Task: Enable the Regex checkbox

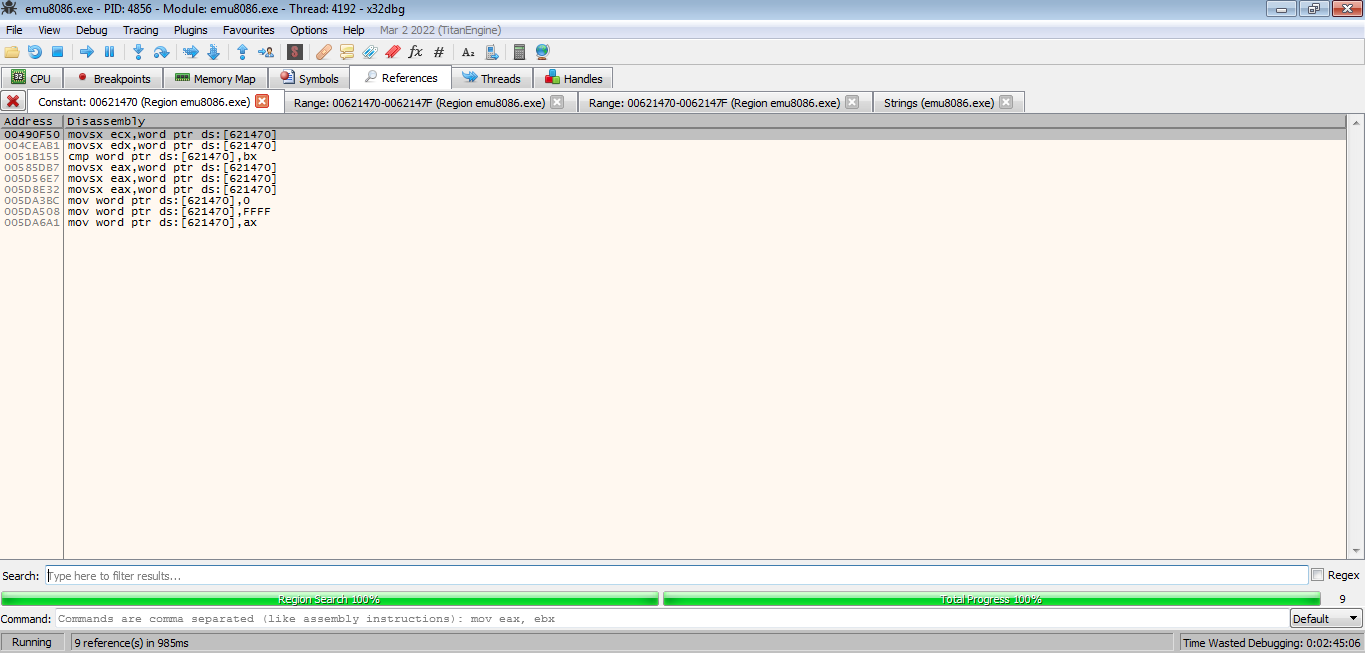Action: 1317,575
